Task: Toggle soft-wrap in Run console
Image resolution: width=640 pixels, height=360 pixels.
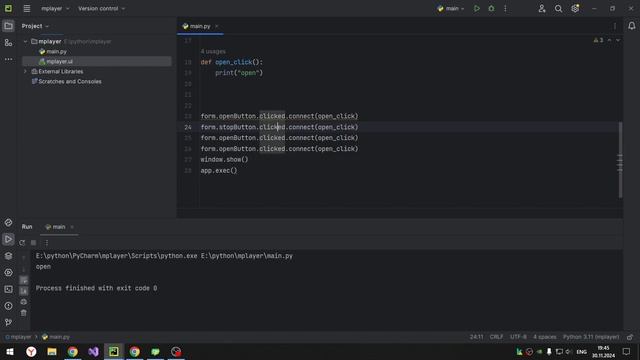Action: 24,280
